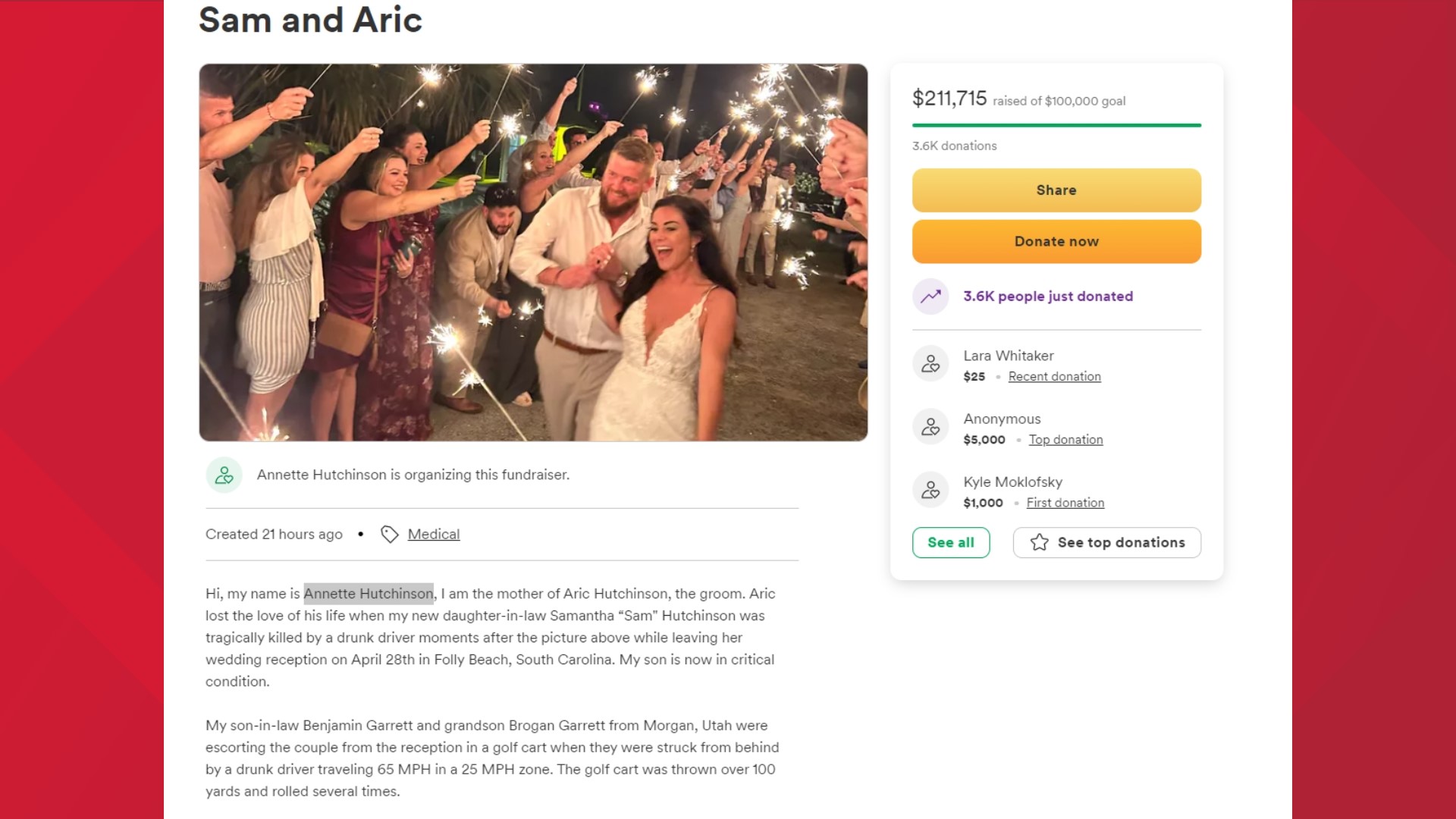This screenshot has width=1456, height=819.
Task: Click the First donation link
Action: pos(1065,502)
